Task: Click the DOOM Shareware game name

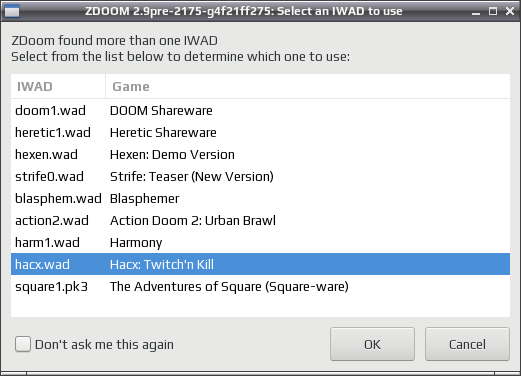Action: point(161,110)
